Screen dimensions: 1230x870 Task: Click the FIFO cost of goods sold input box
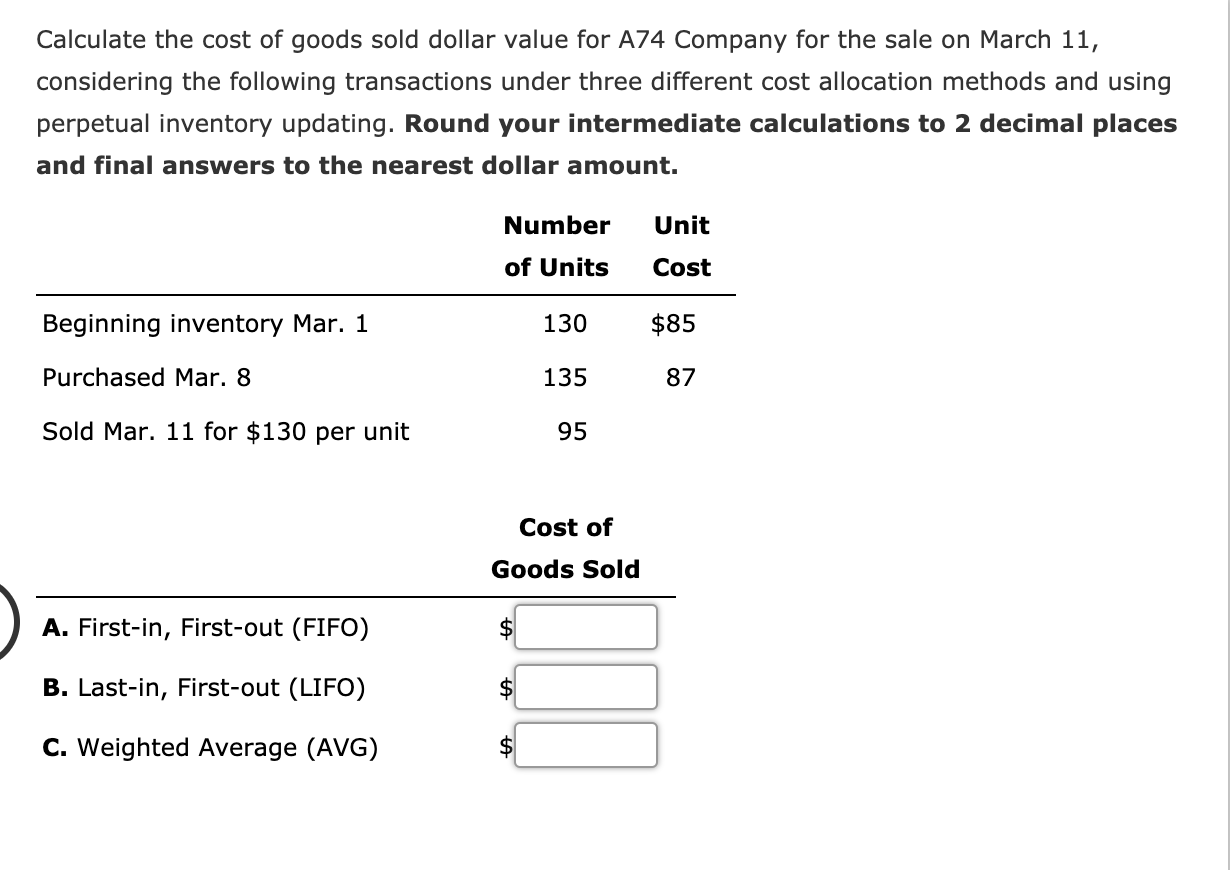click(585, 627)
